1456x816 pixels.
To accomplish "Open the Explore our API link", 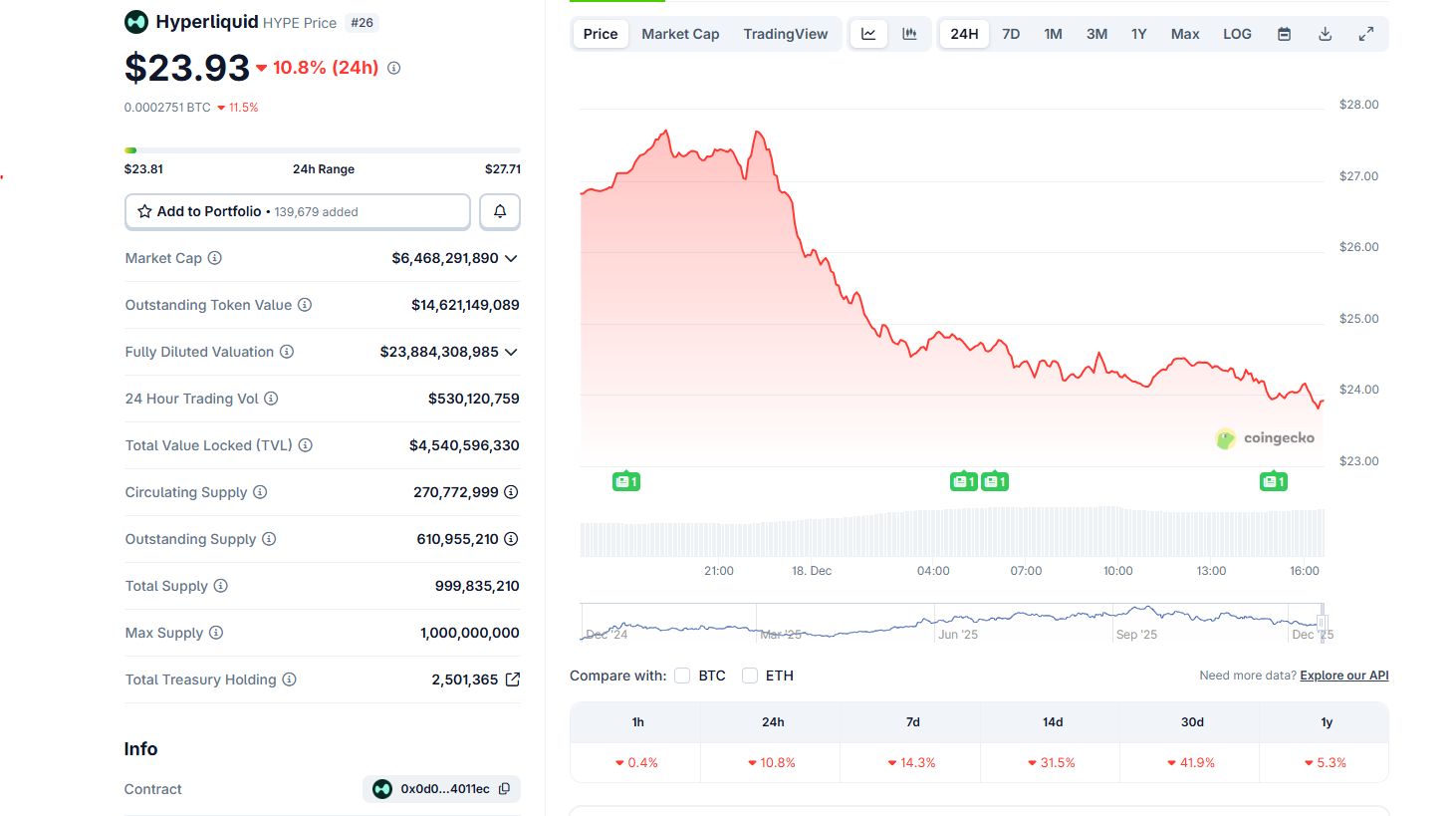I will point(1344,676).
